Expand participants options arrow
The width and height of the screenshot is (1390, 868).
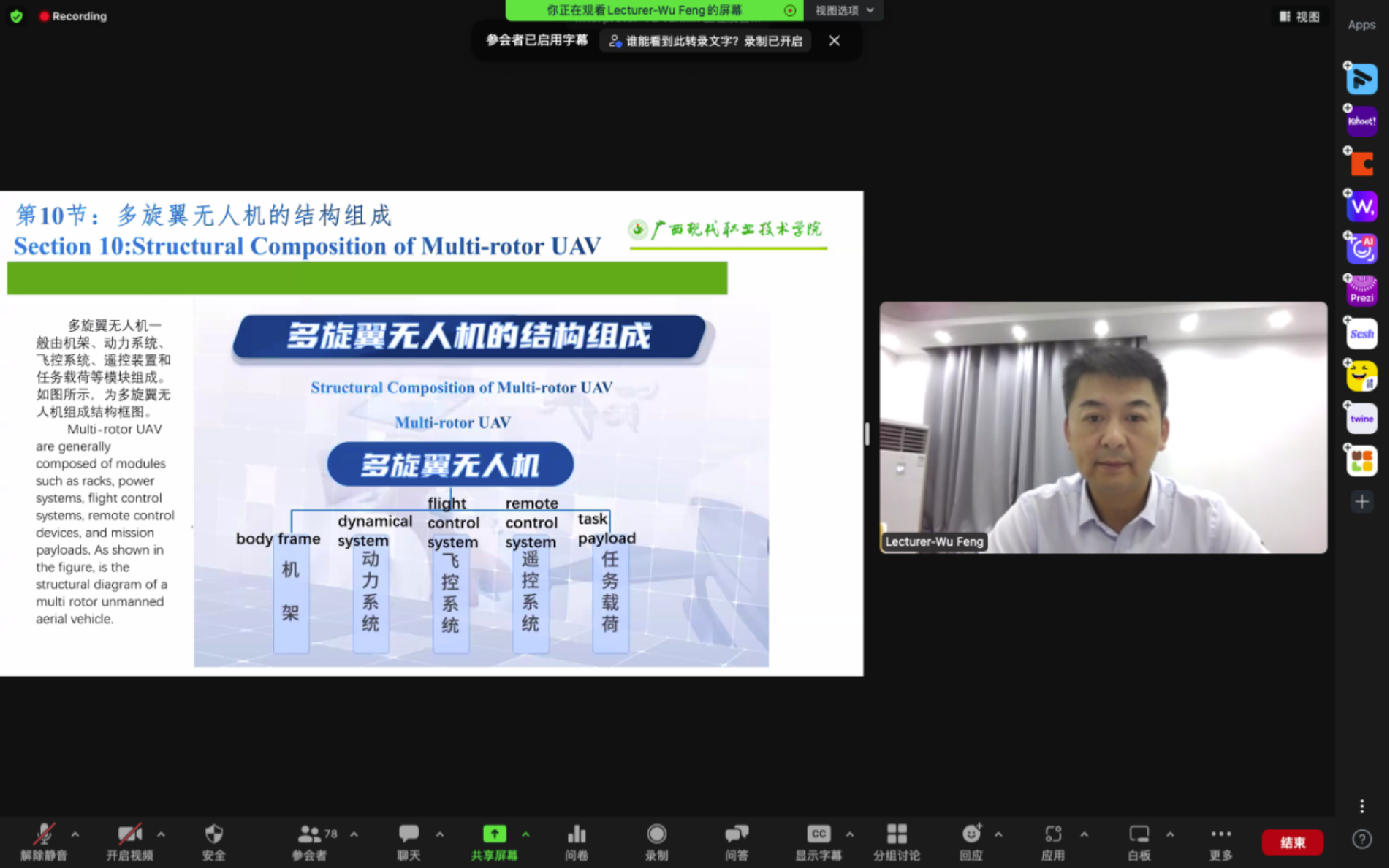pyautogui.click(x=354, y=834)
